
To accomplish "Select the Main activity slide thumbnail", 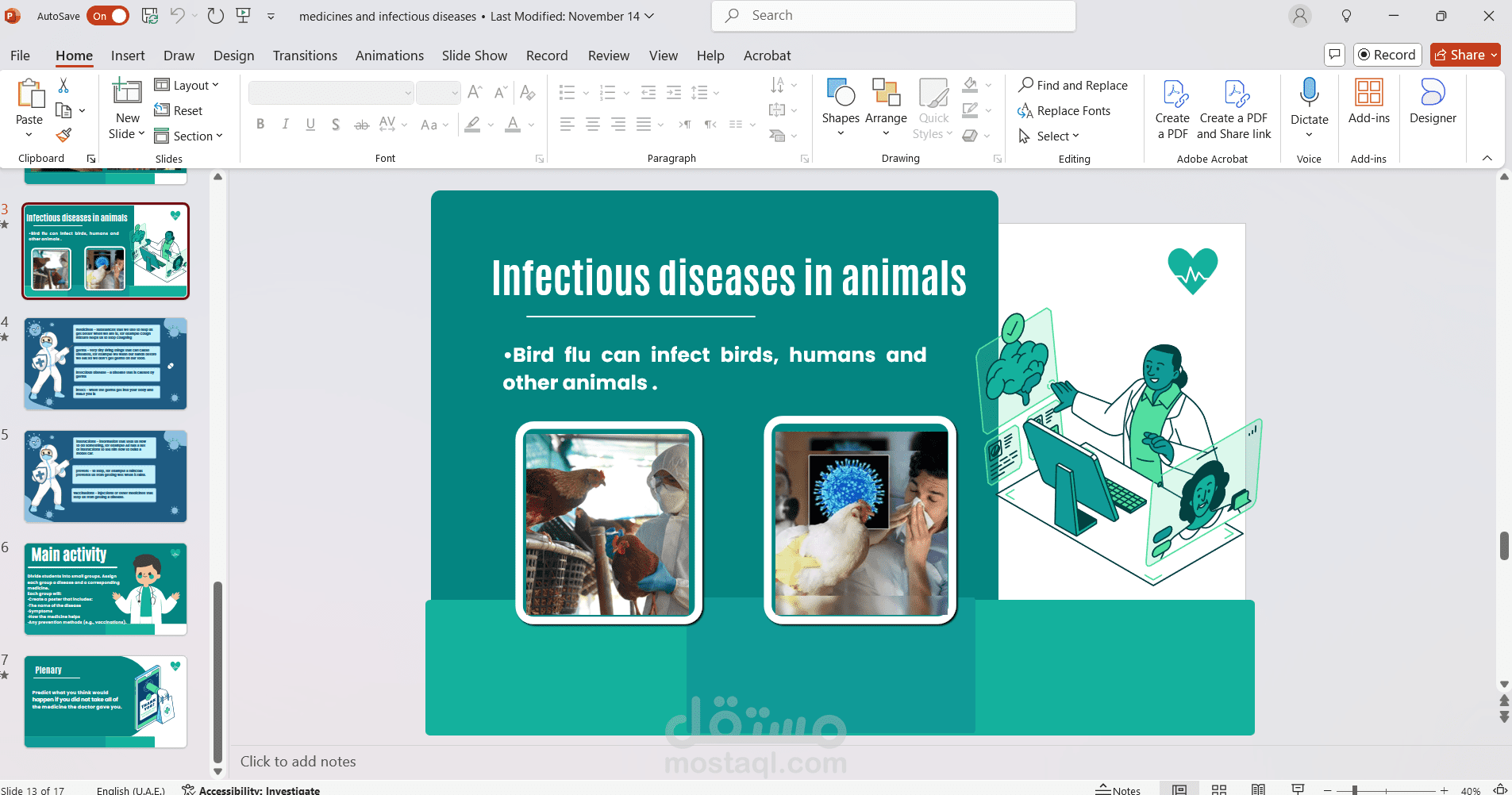I will (106, 589).
